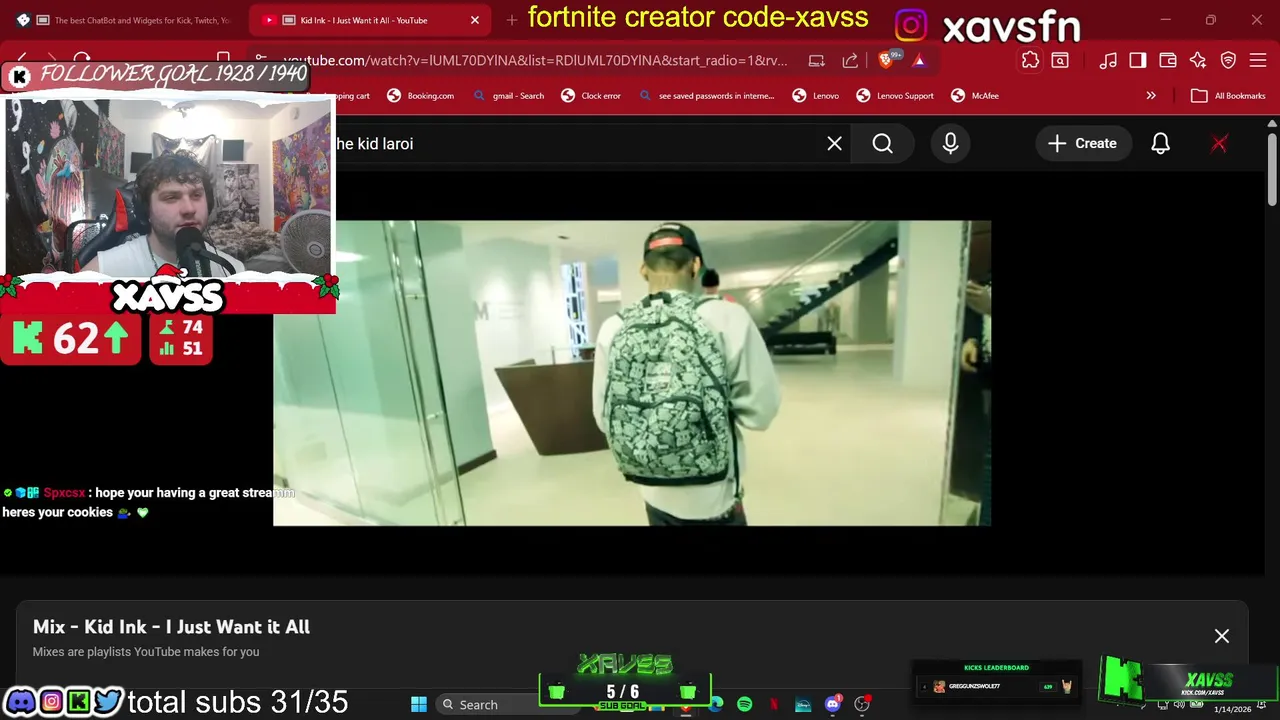Open Spotify from the taskbar

point(745,704)
